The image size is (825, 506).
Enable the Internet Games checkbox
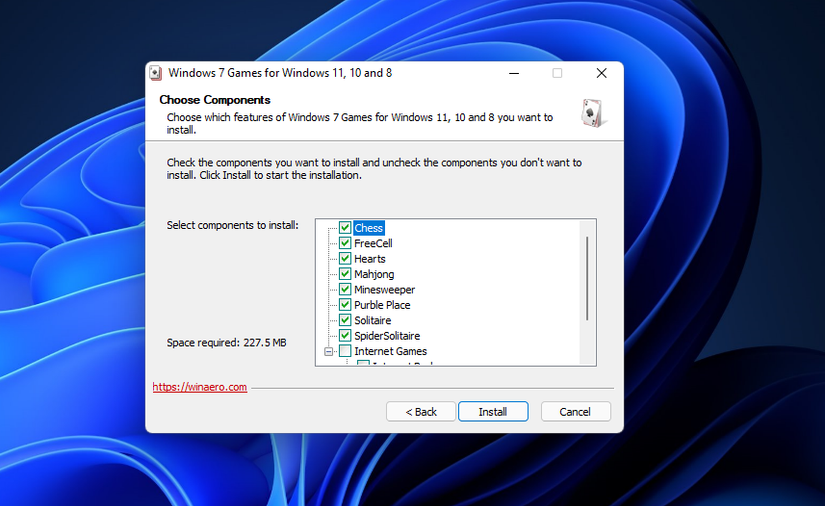click(345, 351)
